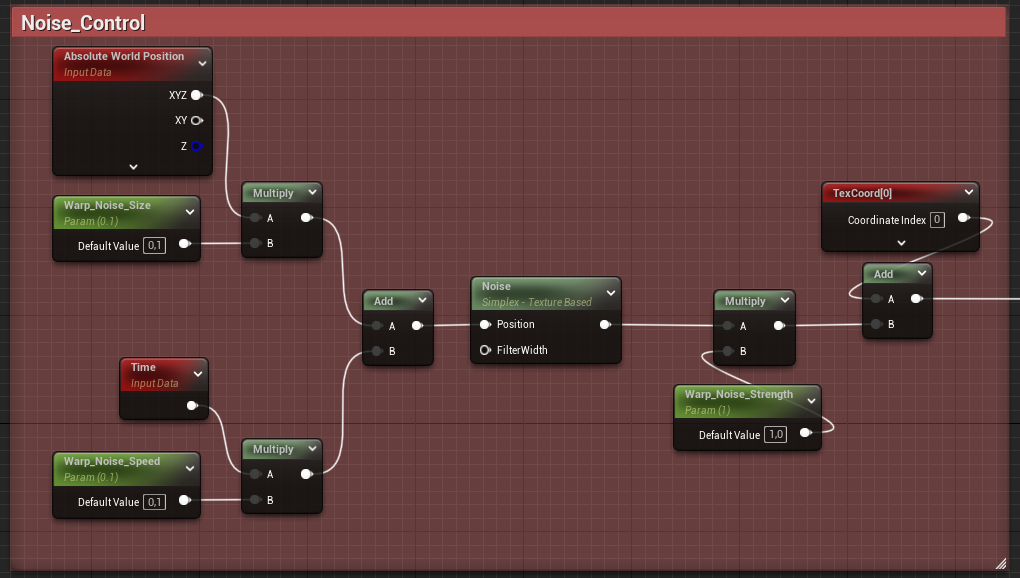Click Warp_Noise_Strength output pin
This screenshot has height=578, width=1020.
(805, 433)
